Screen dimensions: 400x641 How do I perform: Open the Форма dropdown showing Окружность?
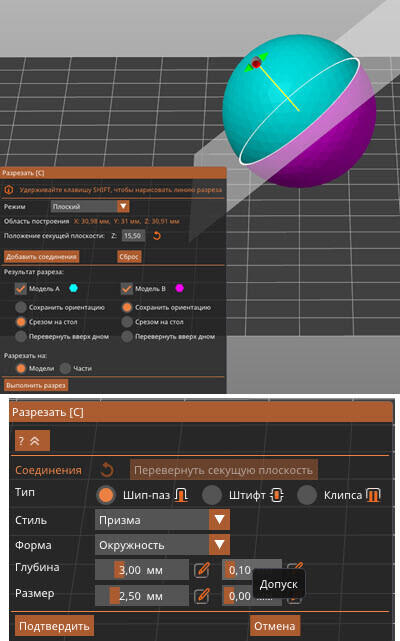pos(162,545)
